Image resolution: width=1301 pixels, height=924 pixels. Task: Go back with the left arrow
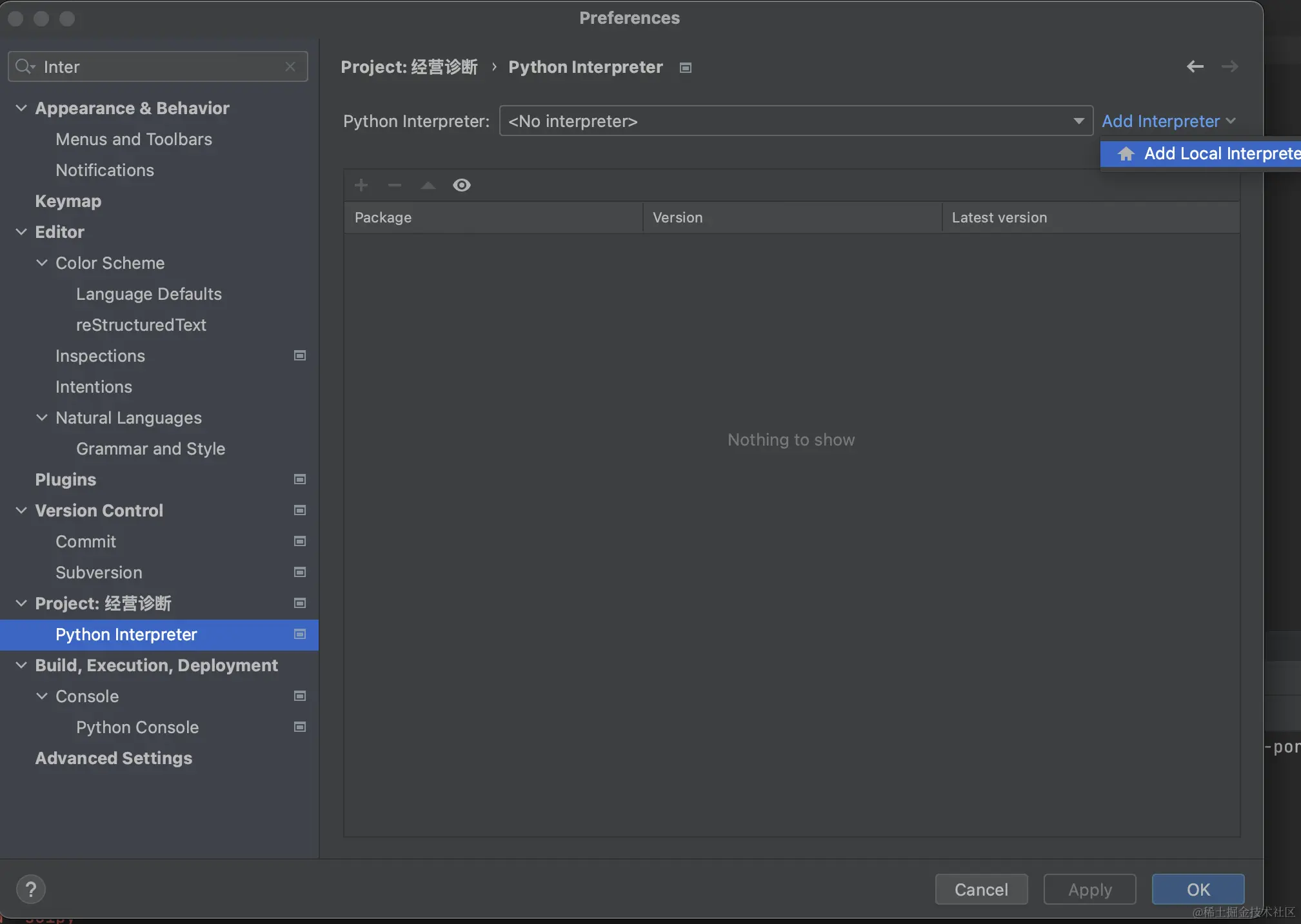pyautogui.click(x=1195, y=66)
